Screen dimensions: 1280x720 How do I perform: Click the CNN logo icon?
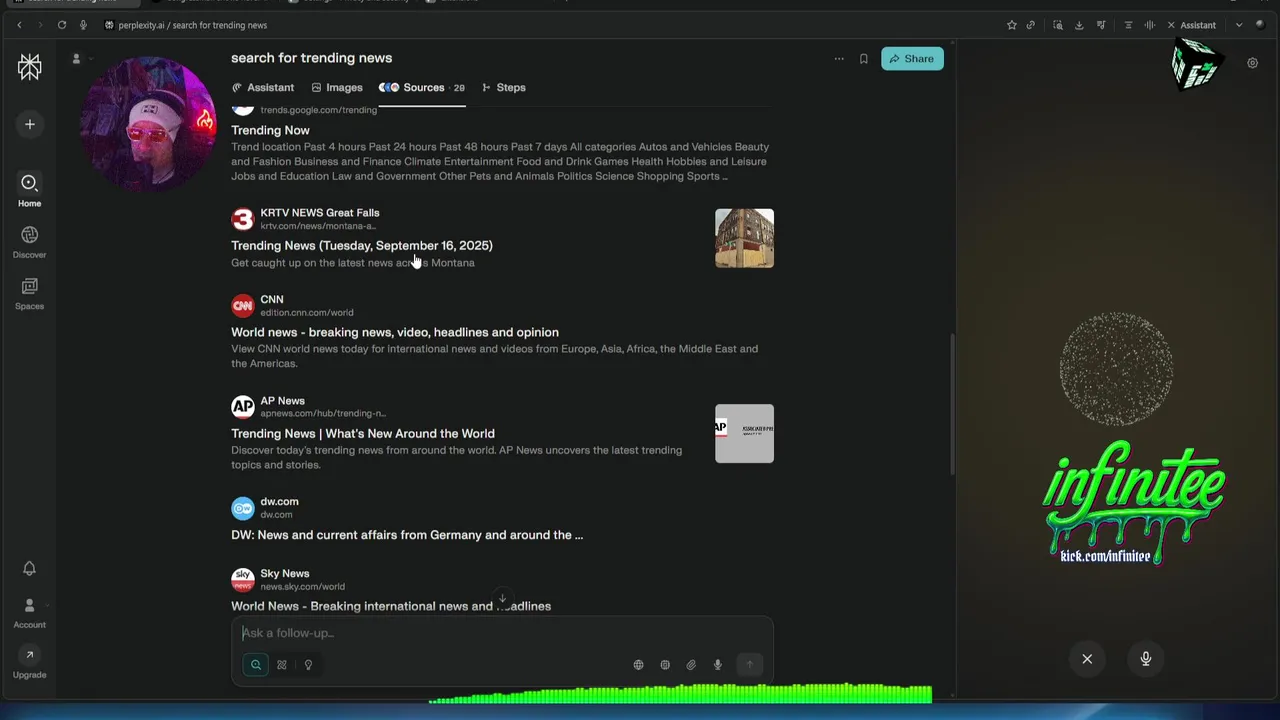point(243,306)
